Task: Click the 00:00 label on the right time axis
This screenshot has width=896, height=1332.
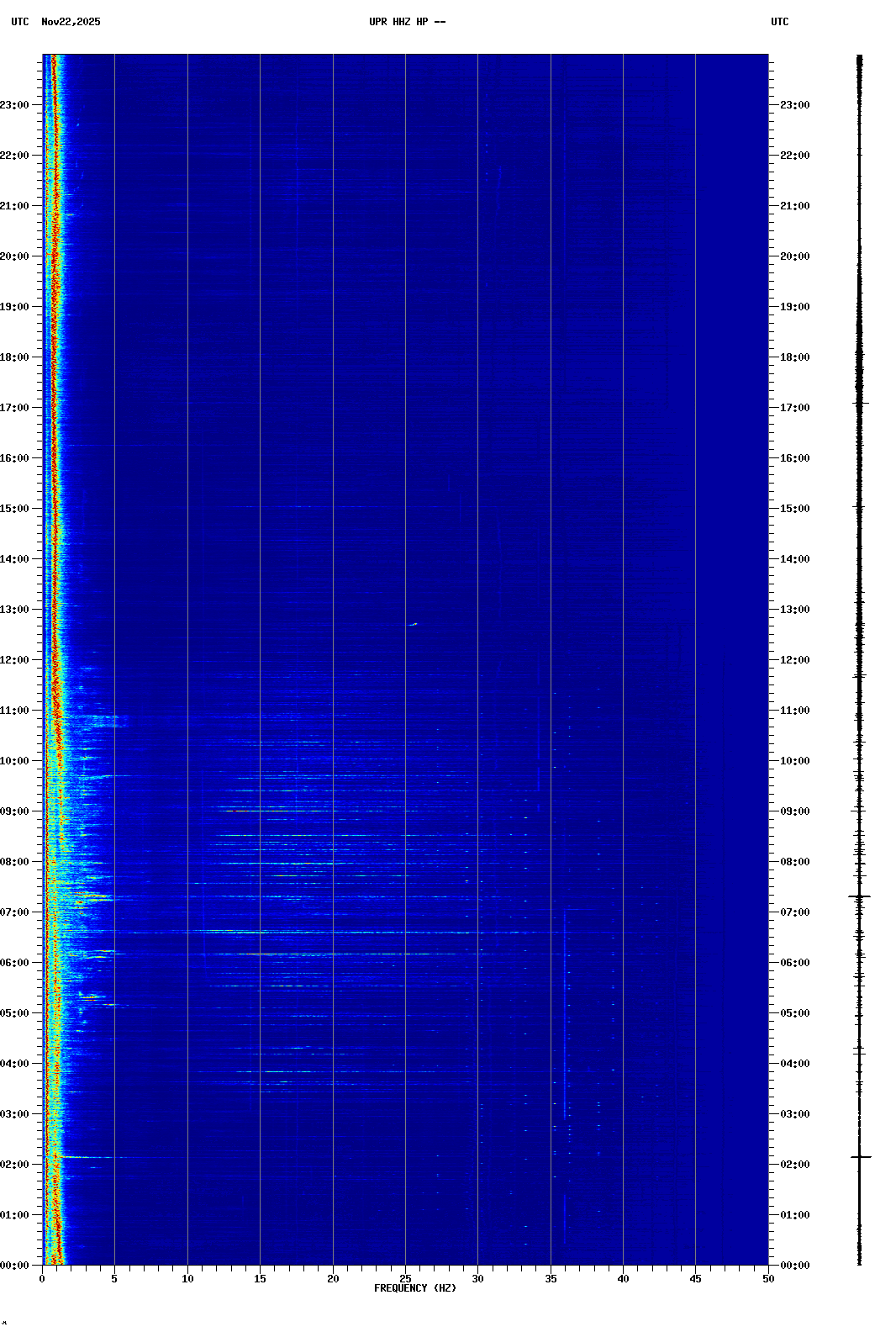Action: 794,1266
